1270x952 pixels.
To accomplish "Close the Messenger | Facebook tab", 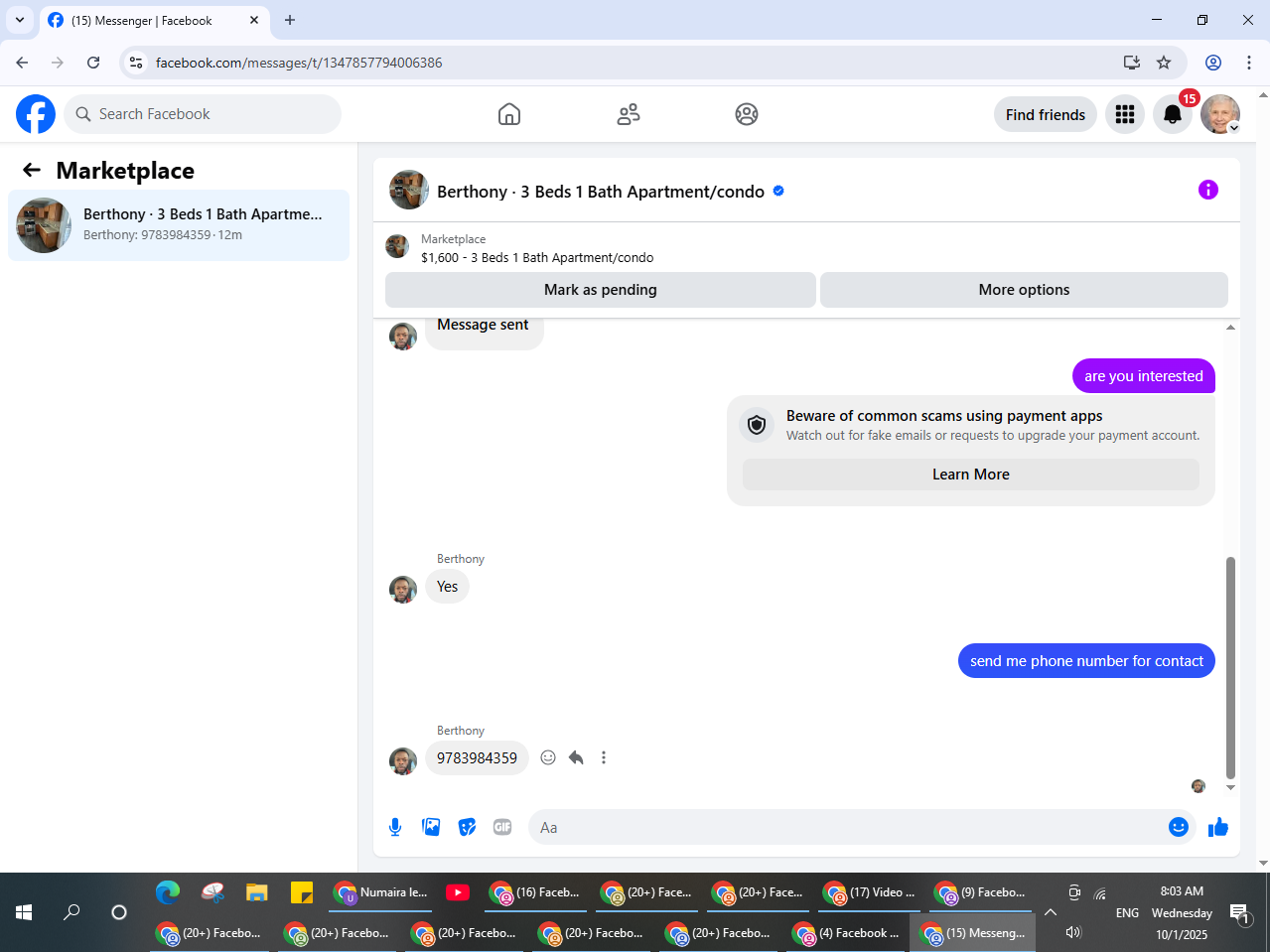I will point(254,20).
